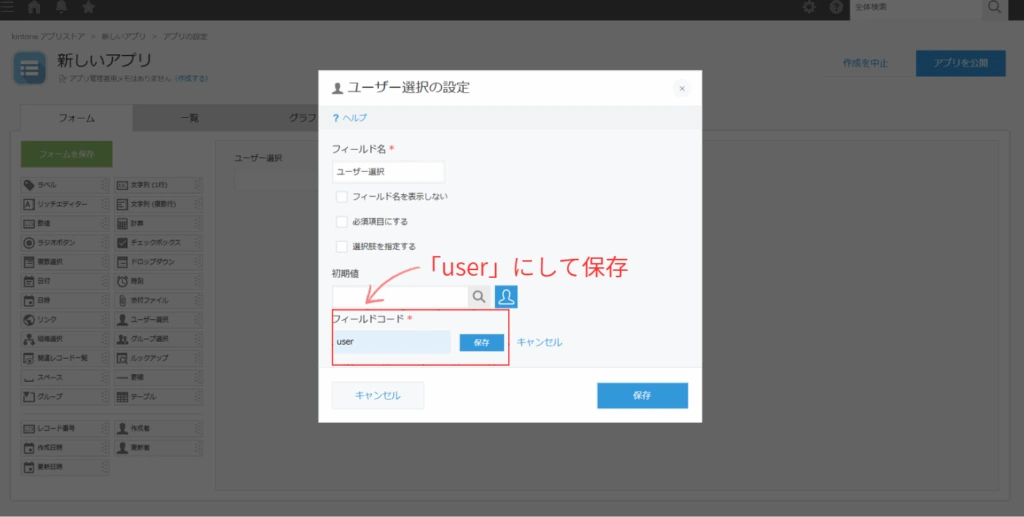Select the 計算 field in palette
This screenshot has height=517, width=1024.
click(x=158, y=223)
